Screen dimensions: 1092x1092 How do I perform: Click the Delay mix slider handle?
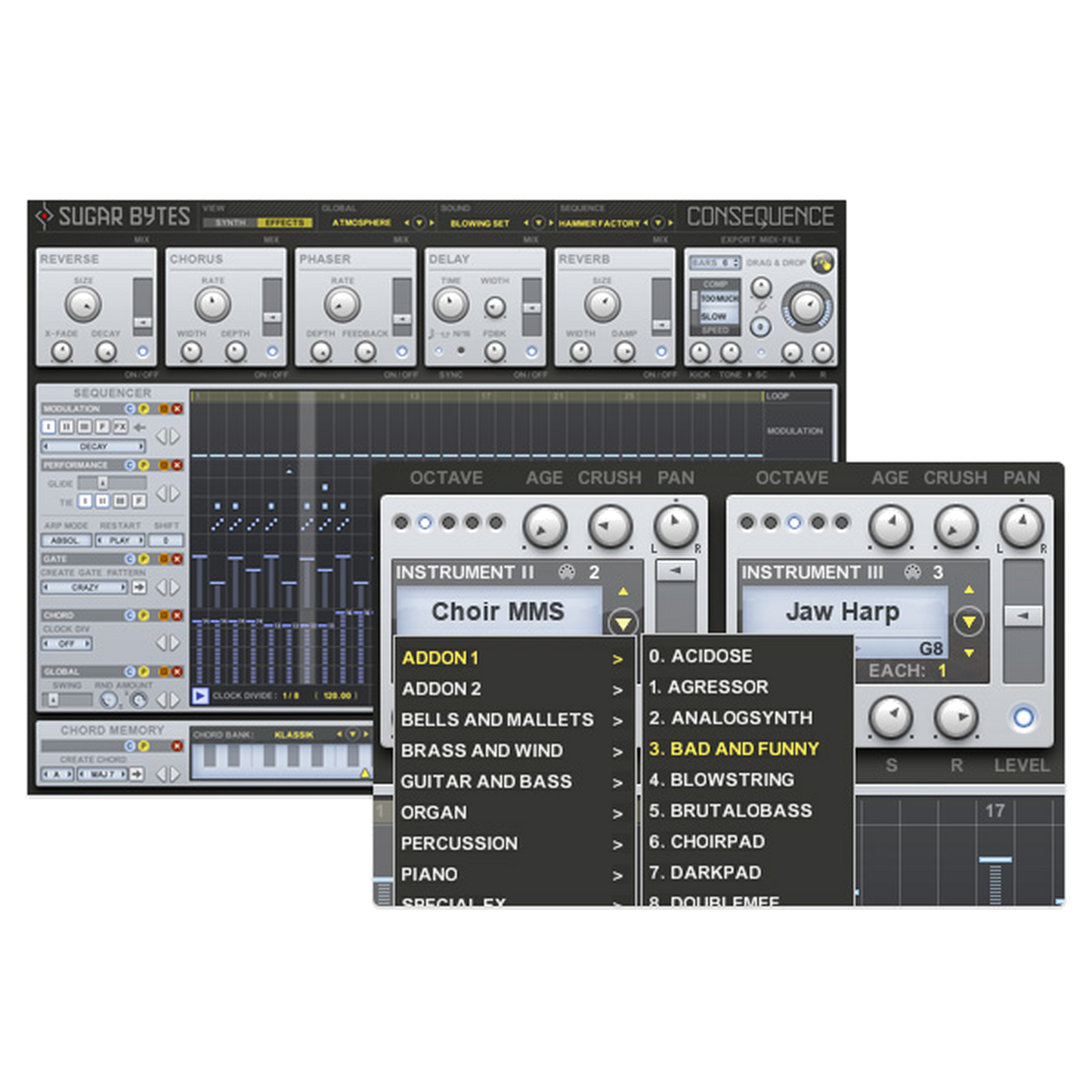(531, 308)
